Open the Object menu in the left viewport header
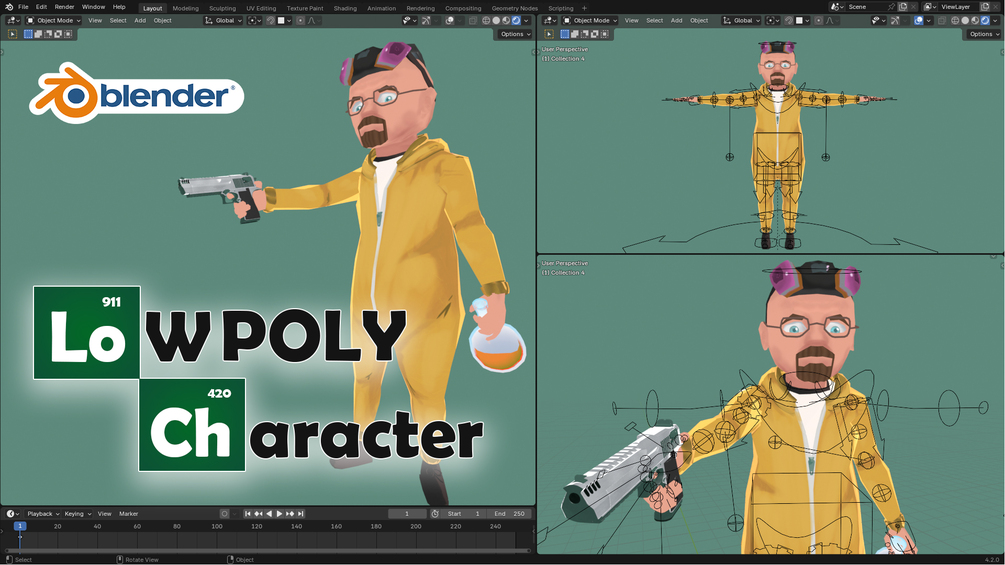This screenshot has height=565, width=1005. (162, 20)
